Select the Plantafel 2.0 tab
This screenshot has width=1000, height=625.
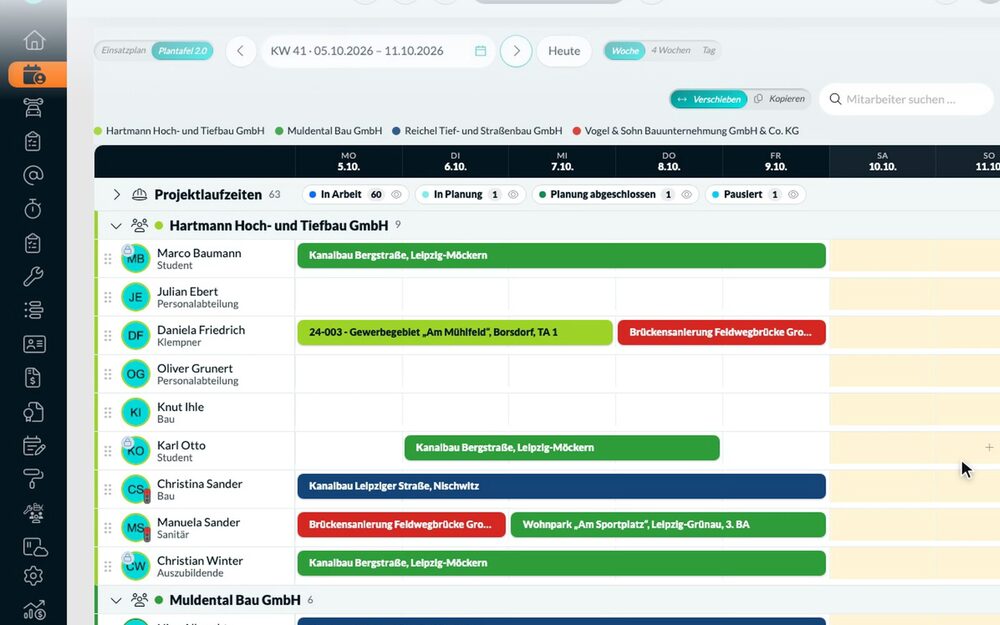tap(182, 51)
